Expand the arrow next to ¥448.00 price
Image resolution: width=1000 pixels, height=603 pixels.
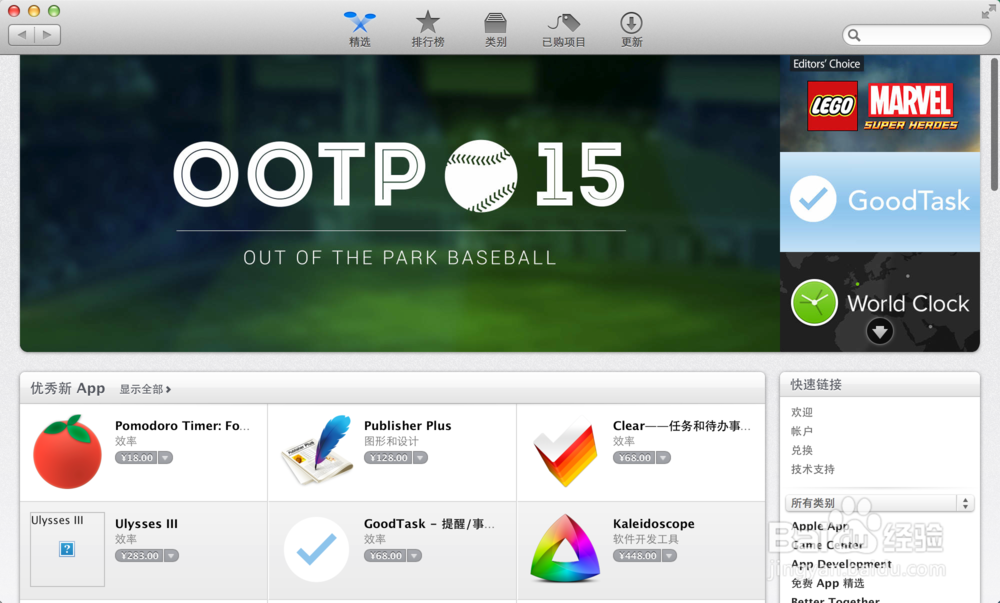coord(669,556)
